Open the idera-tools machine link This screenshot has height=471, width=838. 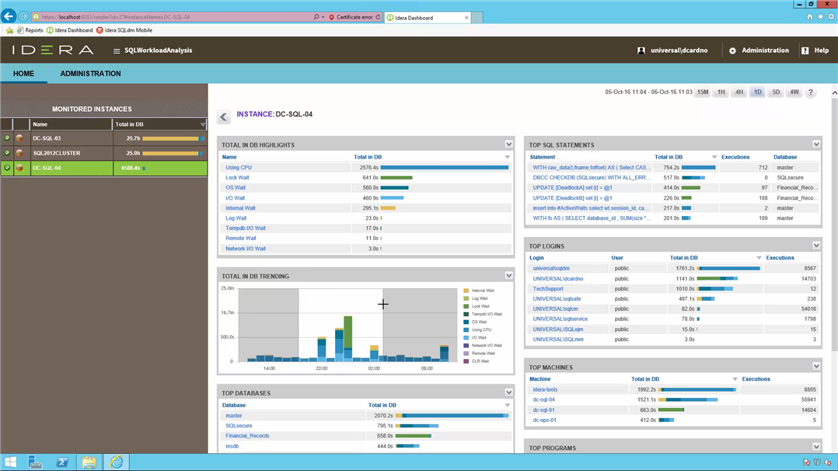click(545, 390)
